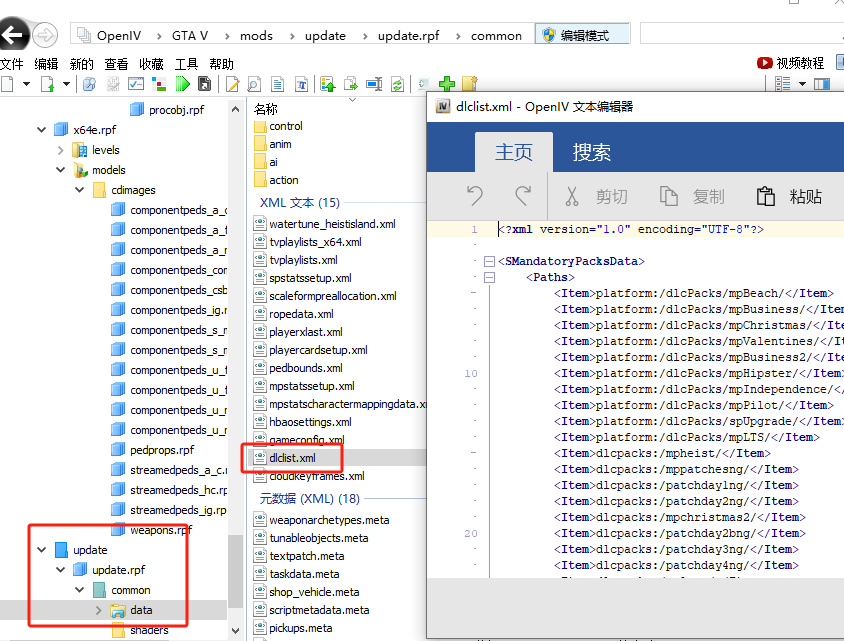The image size is (844, 641).
Task: Open the search tool with magnifier cube icon
Action: [89, 84]
